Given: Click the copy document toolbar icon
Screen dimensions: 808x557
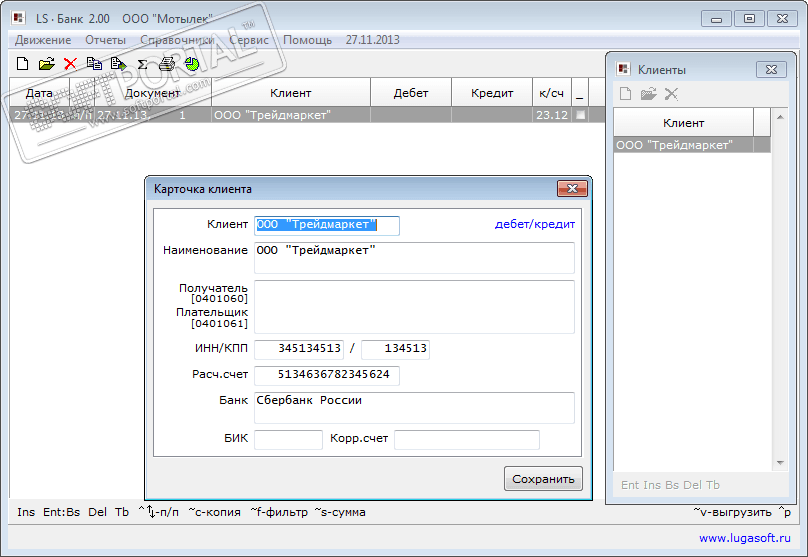Looking at the screenshot, I should (94, 64).
